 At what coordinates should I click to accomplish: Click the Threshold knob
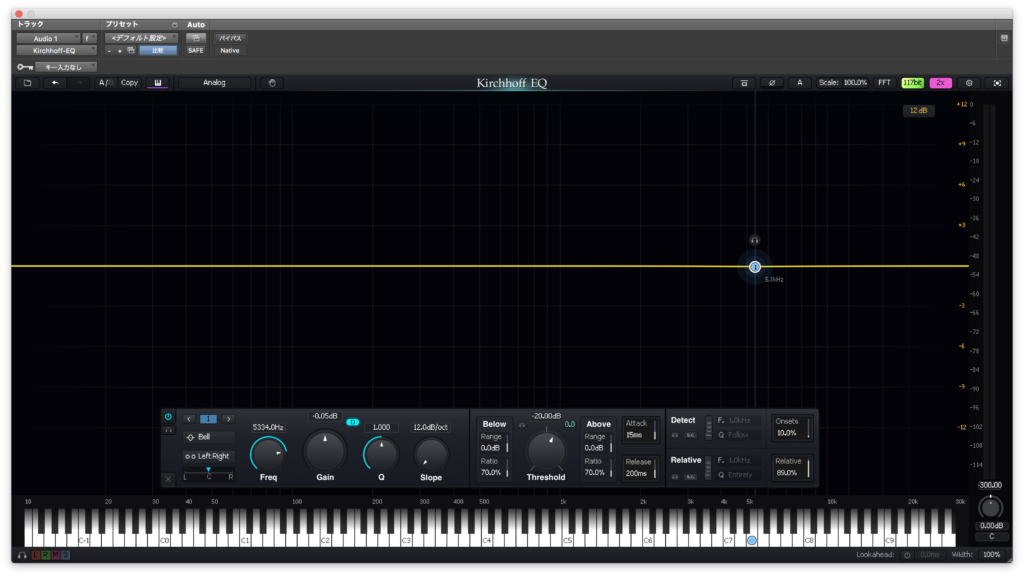pos(546,450)
